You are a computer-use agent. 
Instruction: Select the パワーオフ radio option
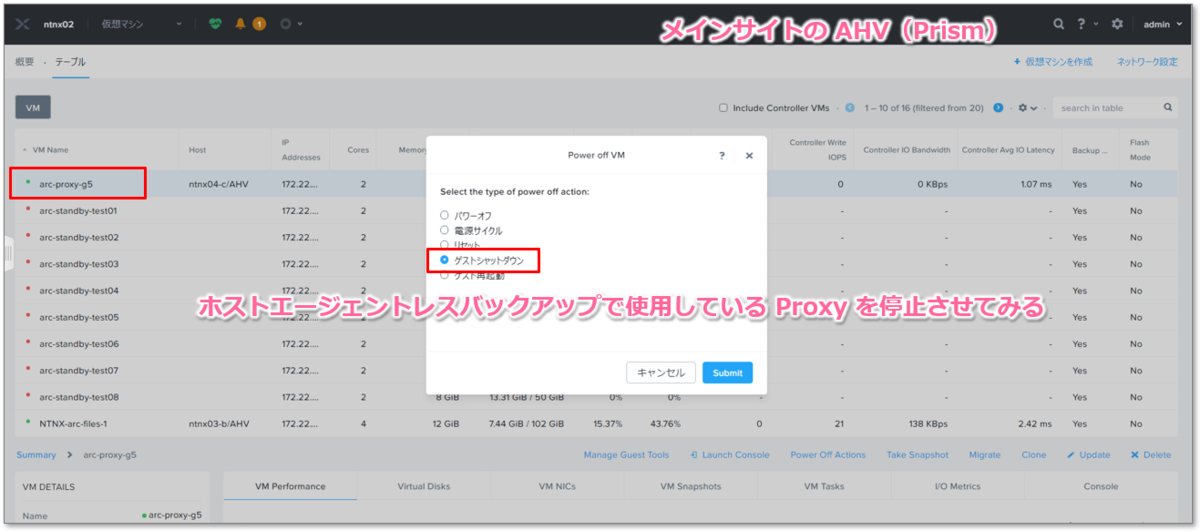[x=445, y=215]
